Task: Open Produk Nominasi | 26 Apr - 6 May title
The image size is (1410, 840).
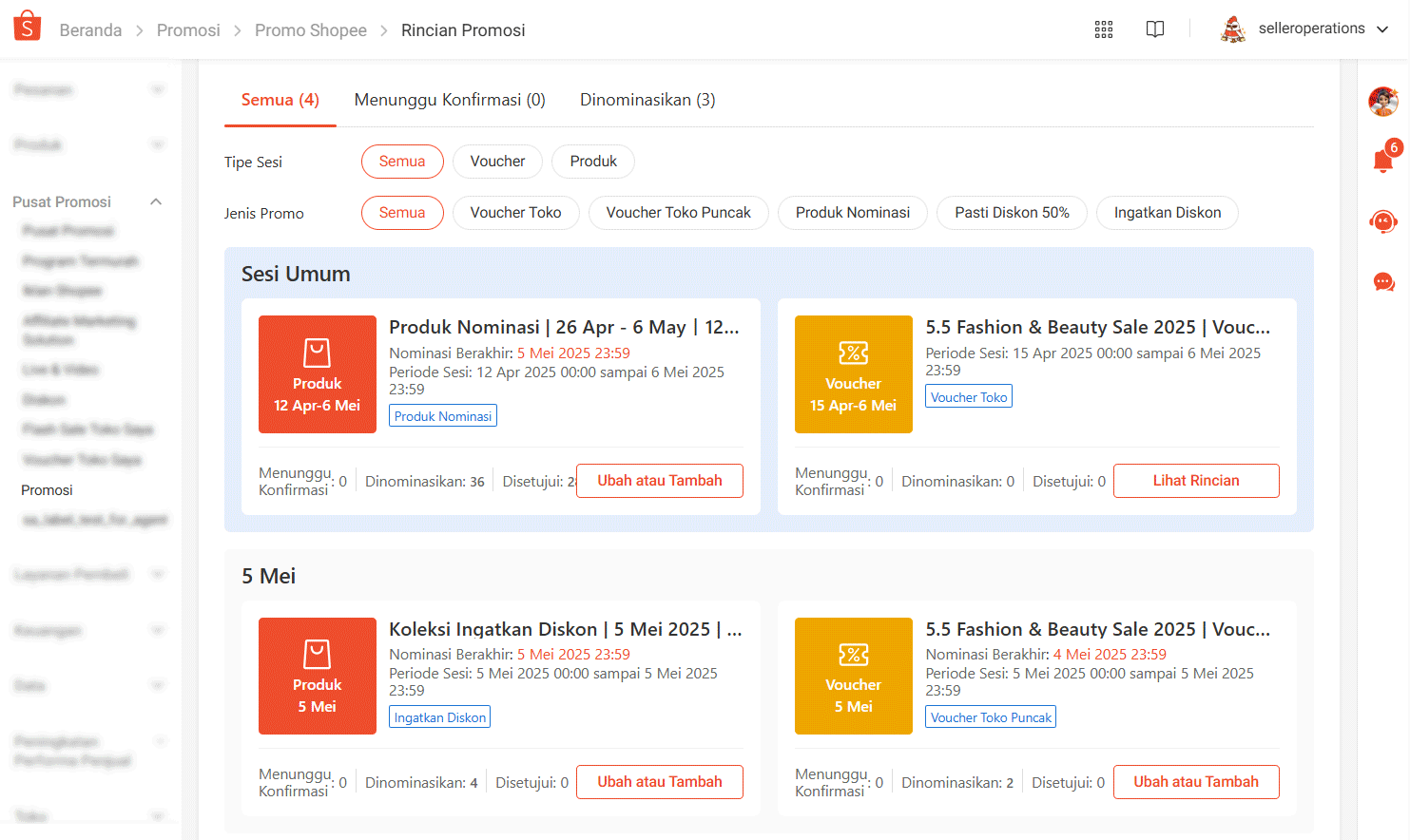Action: [x=564, y=327]
